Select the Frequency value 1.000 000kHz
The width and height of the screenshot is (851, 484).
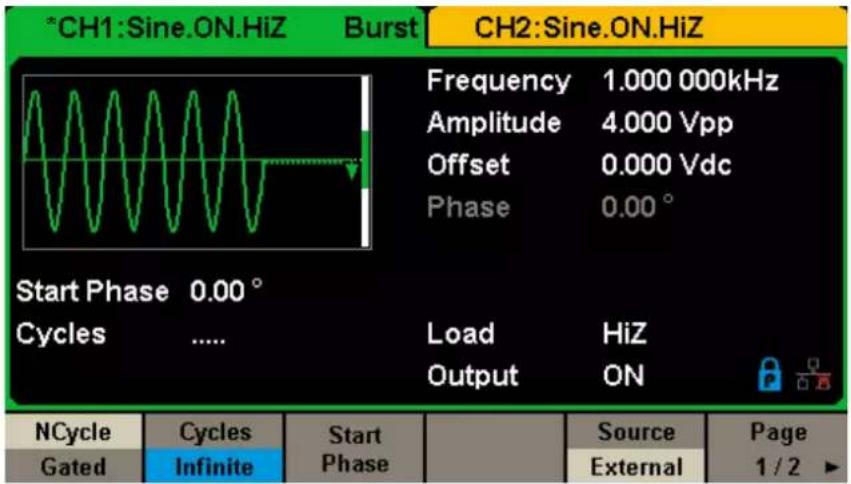click(x=690, y=81)
